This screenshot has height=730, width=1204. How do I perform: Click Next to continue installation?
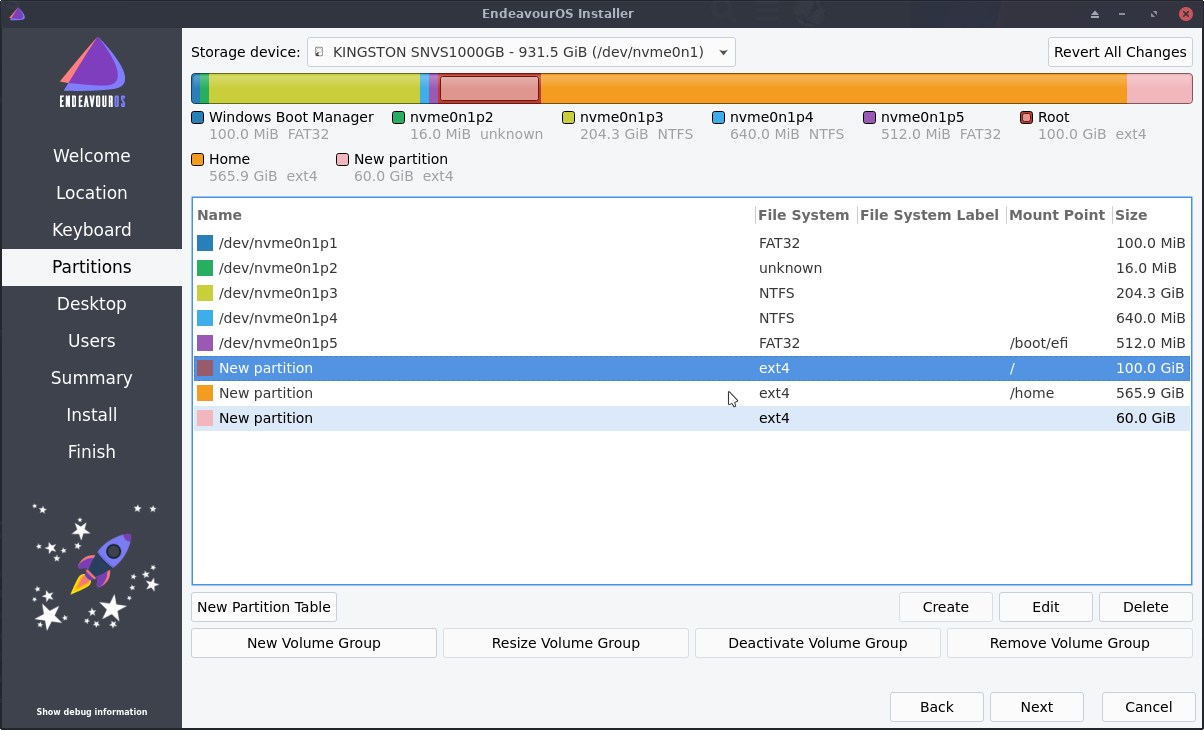tap(1037, 707)
